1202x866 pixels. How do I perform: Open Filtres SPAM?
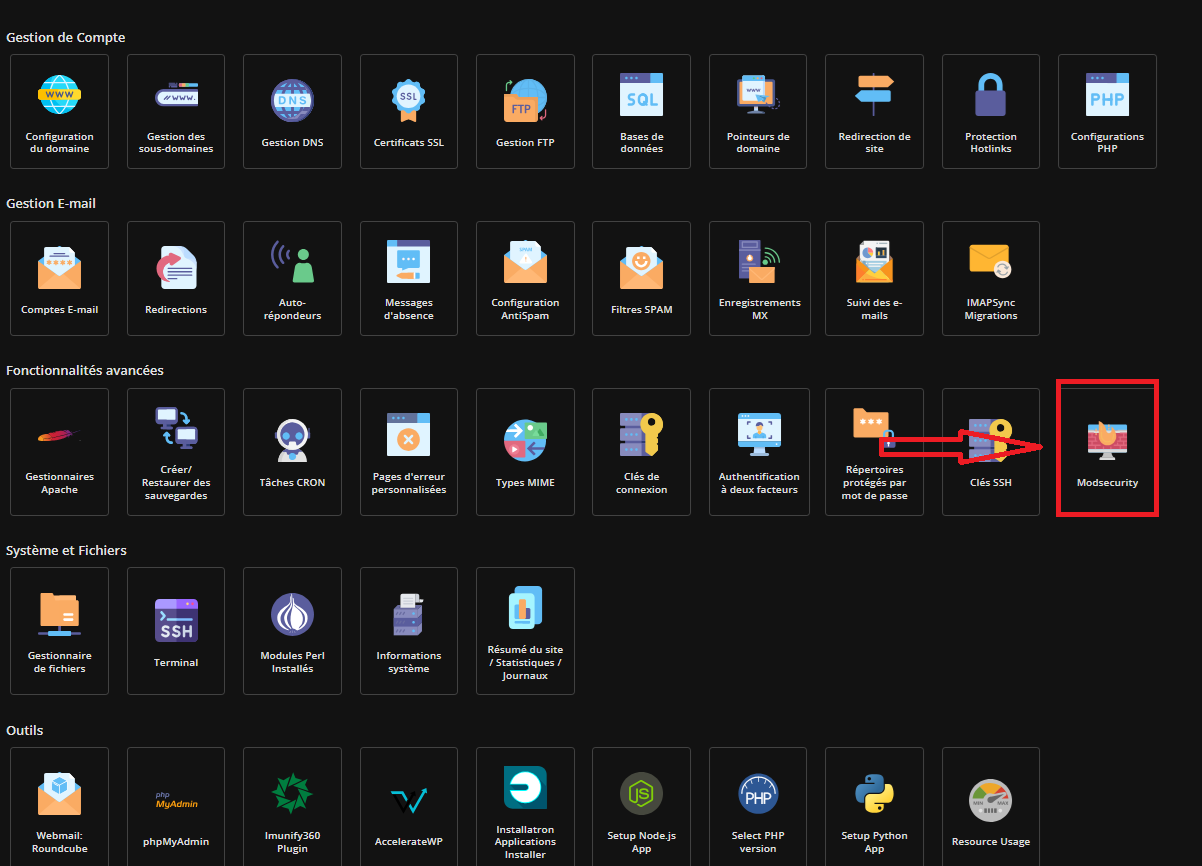pos(641,278)
